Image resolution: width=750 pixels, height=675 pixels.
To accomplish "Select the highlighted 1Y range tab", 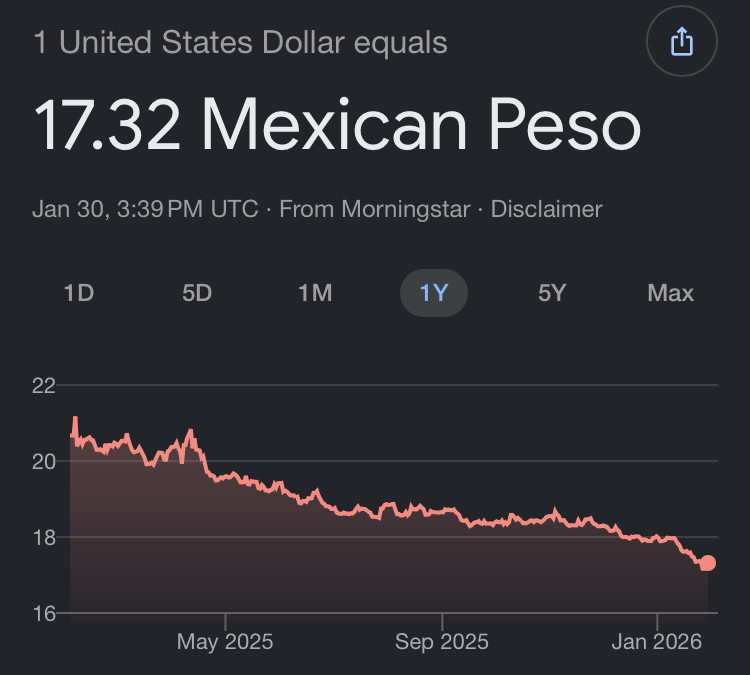I will click(434, 293).
